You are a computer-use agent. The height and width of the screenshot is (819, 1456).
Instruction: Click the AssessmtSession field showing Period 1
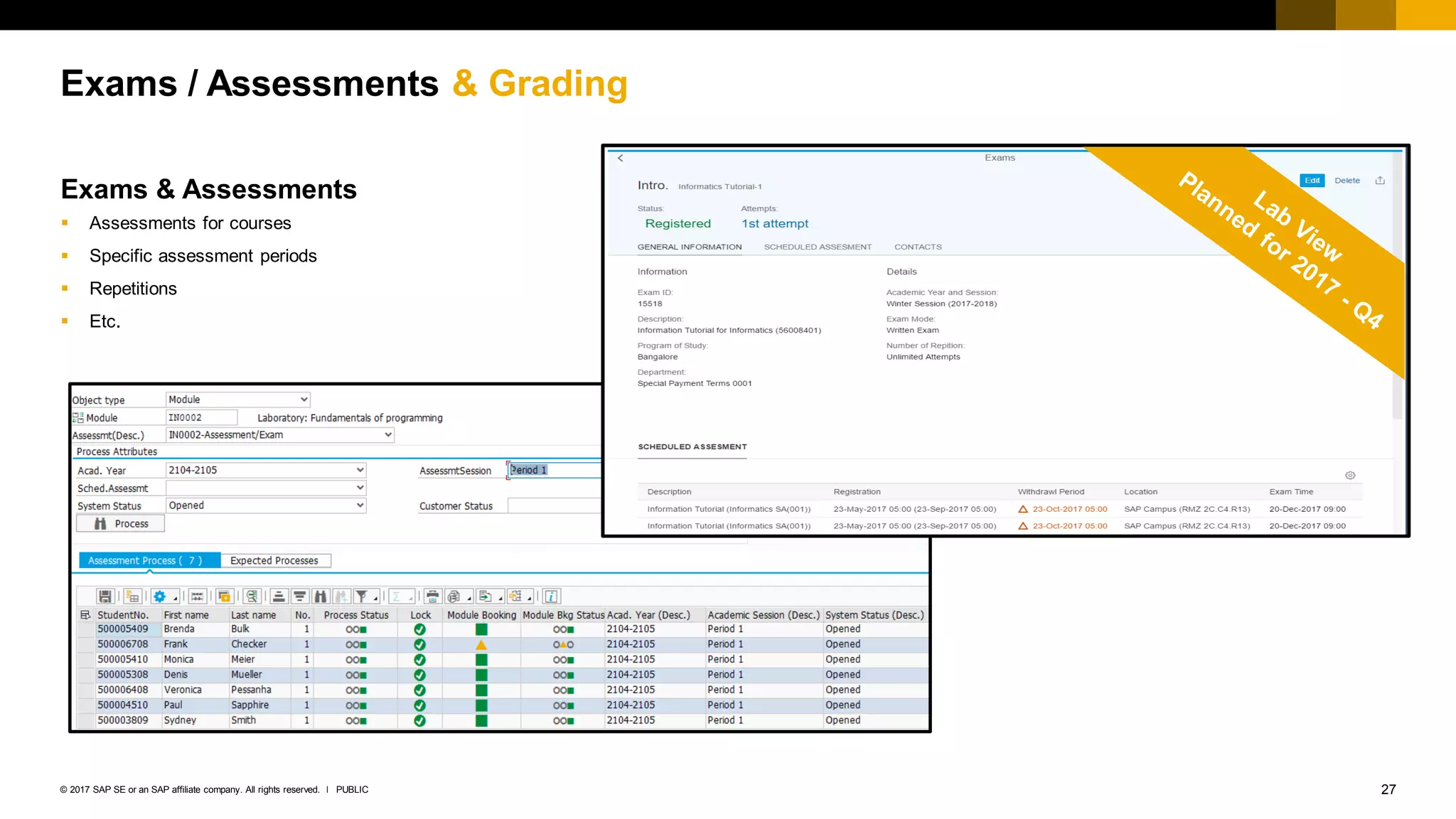tap(555, 470)
